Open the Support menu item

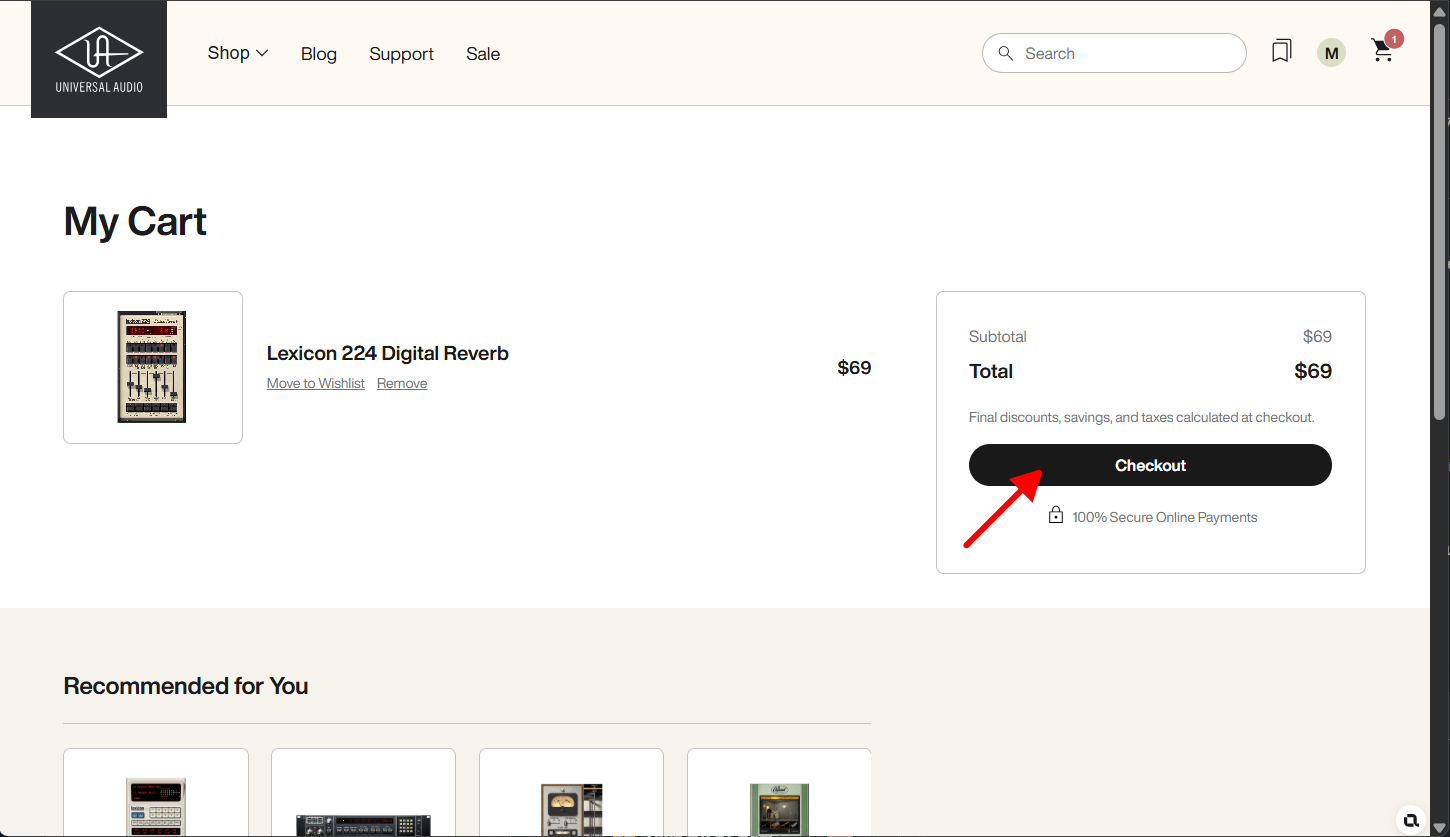pos(401,54)
